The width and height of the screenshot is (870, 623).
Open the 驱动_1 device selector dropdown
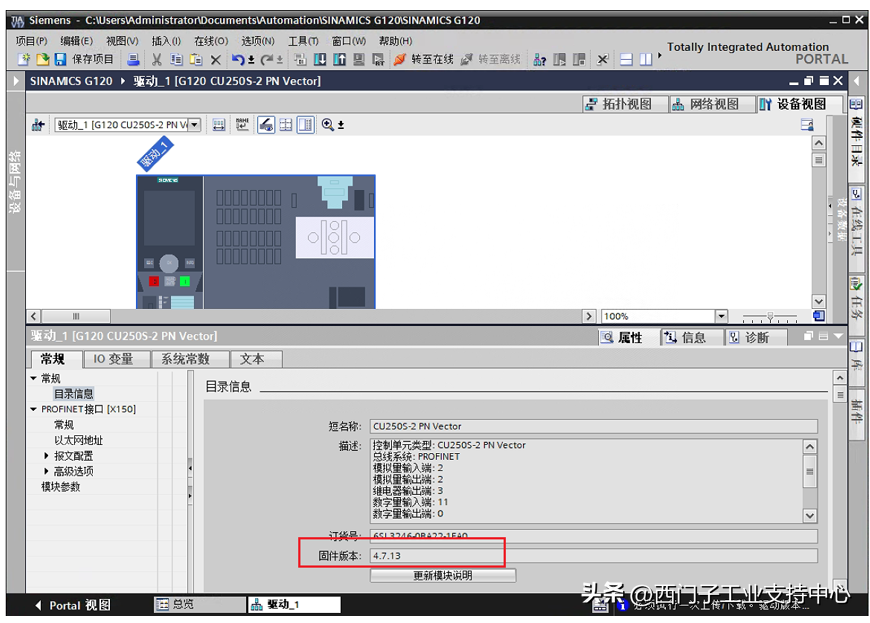pyautogui.click(x=194, y=125)
